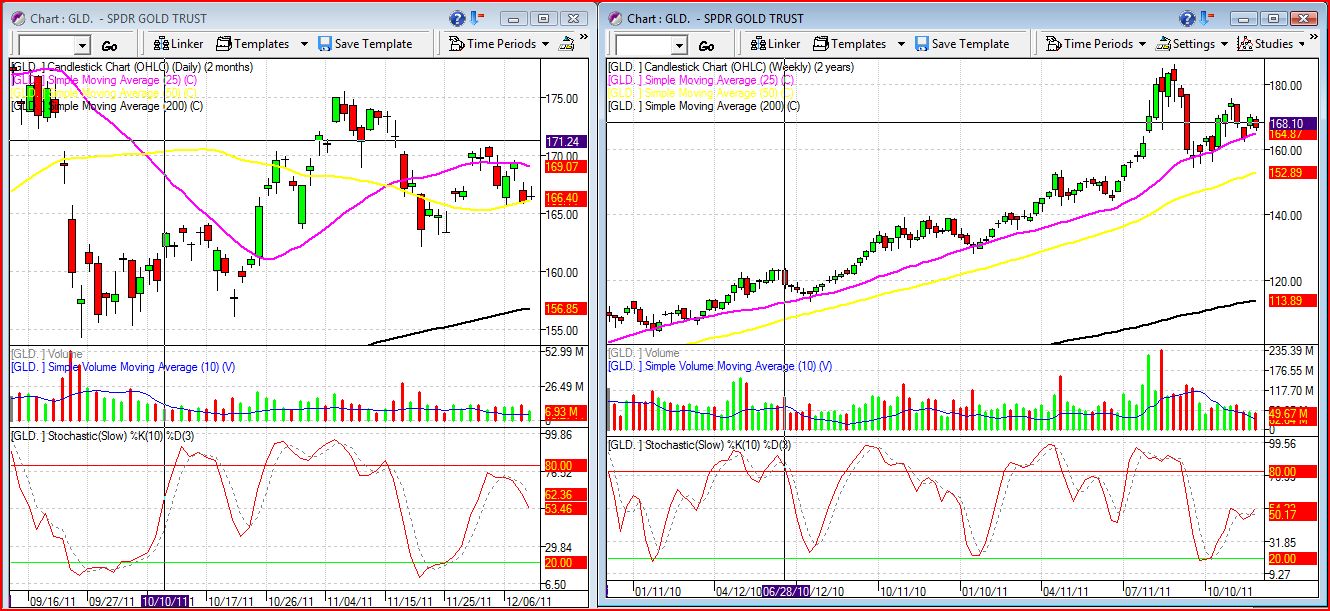This screenshot has height=611, width=1330.
Task: Click the Save Template disk icon in left chart
Action: 324,44
